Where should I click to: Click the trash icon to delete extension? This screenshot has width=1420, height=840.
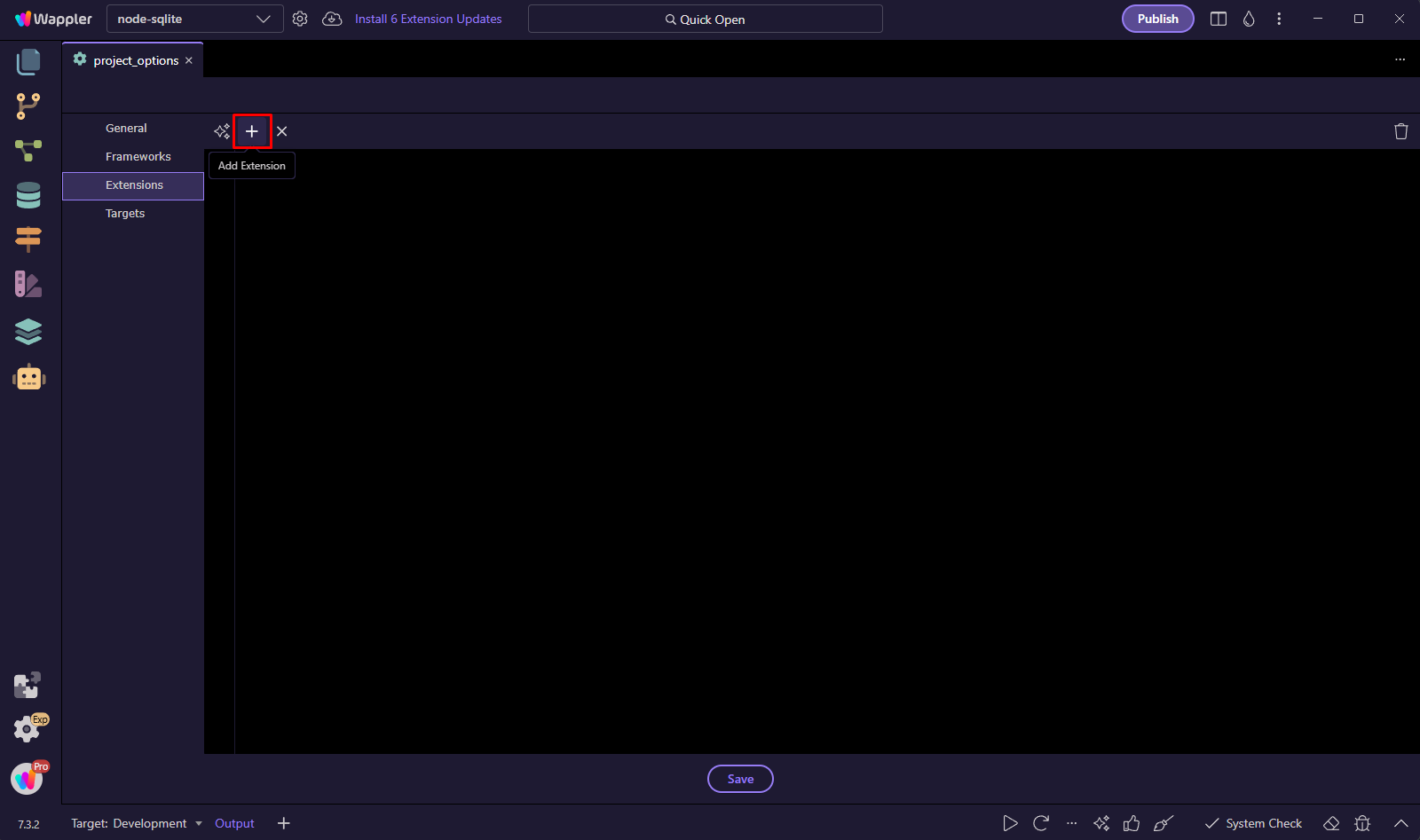(x=1400, y=131)
